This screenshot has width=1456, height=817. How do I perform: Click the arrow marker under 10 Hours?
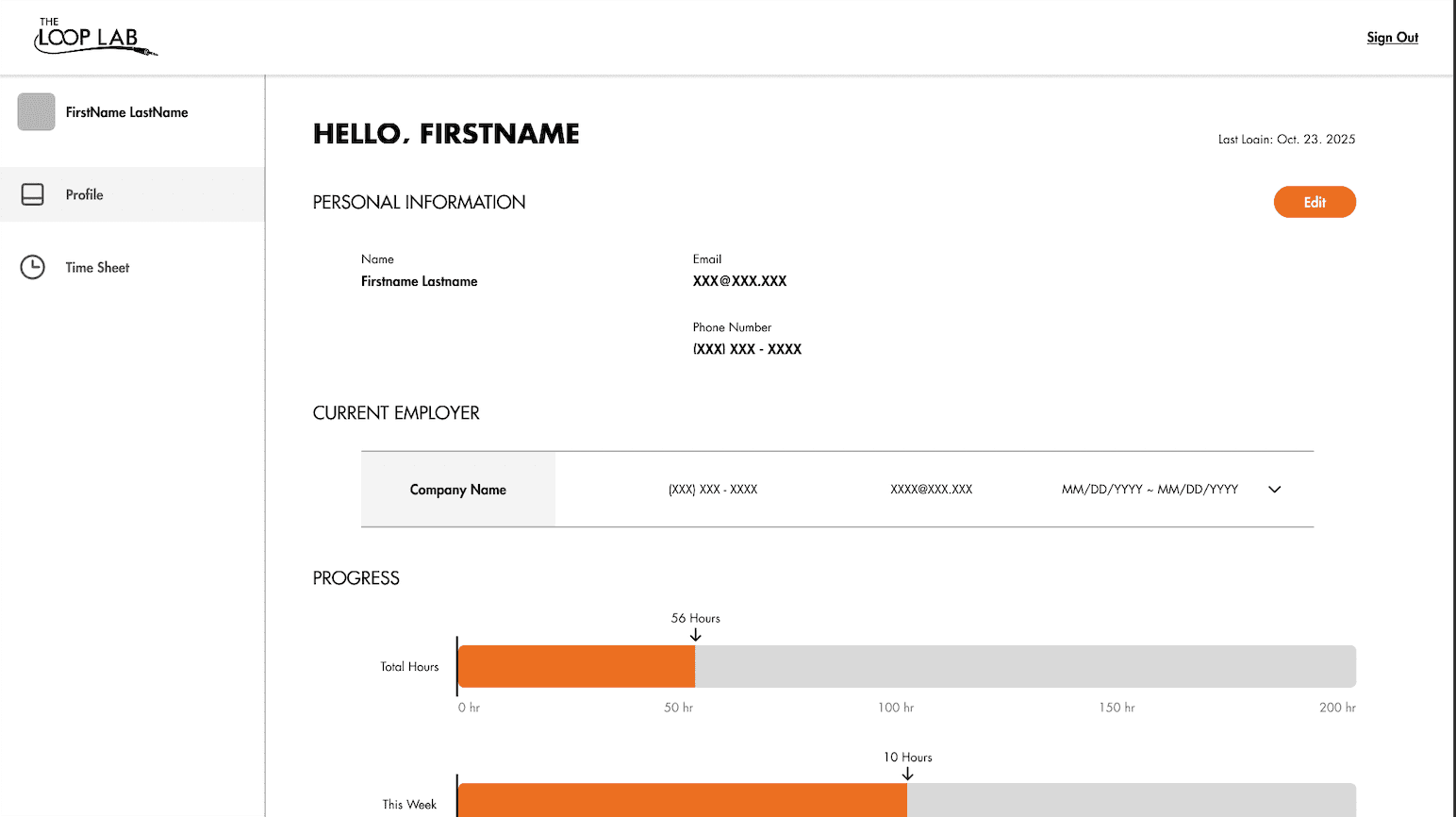pos(907,775)
